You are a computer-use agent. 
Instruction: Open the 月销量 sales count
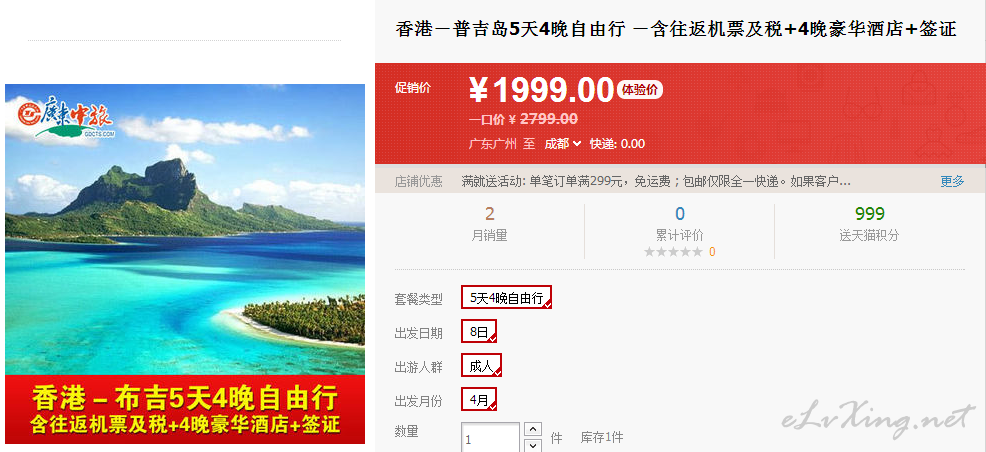click(489, 224)
